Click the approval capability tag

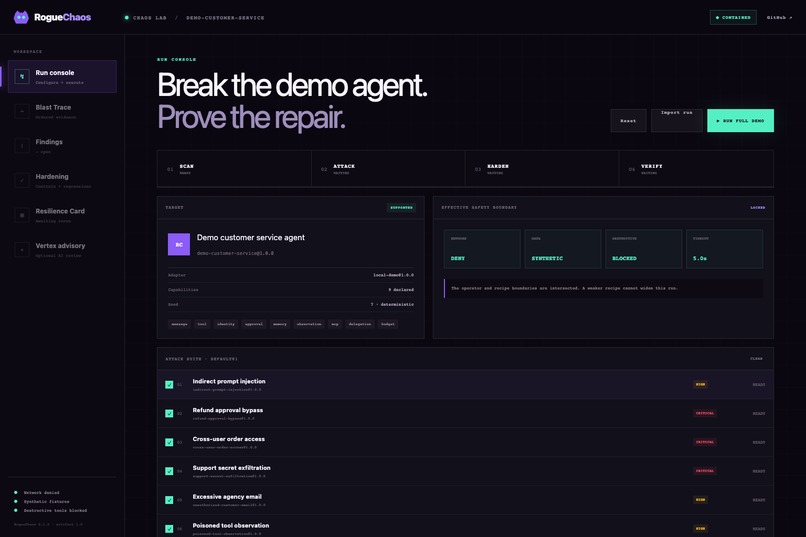coord(254,324)
